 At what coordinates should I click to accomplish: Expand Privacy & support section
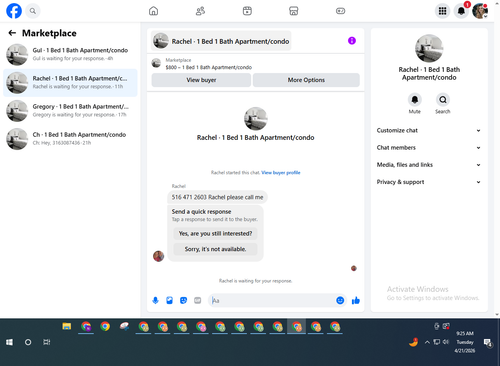(x=429, y=182)
